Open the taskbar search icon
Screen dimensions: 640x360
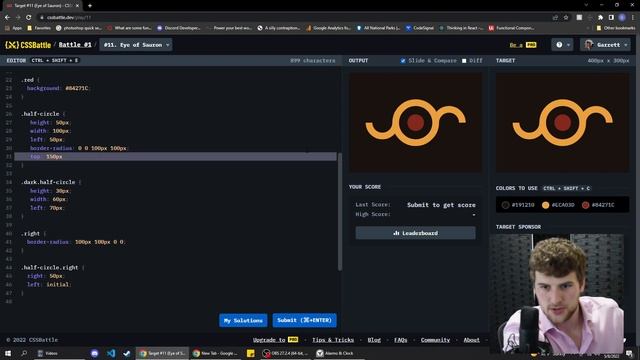point(24,353)
